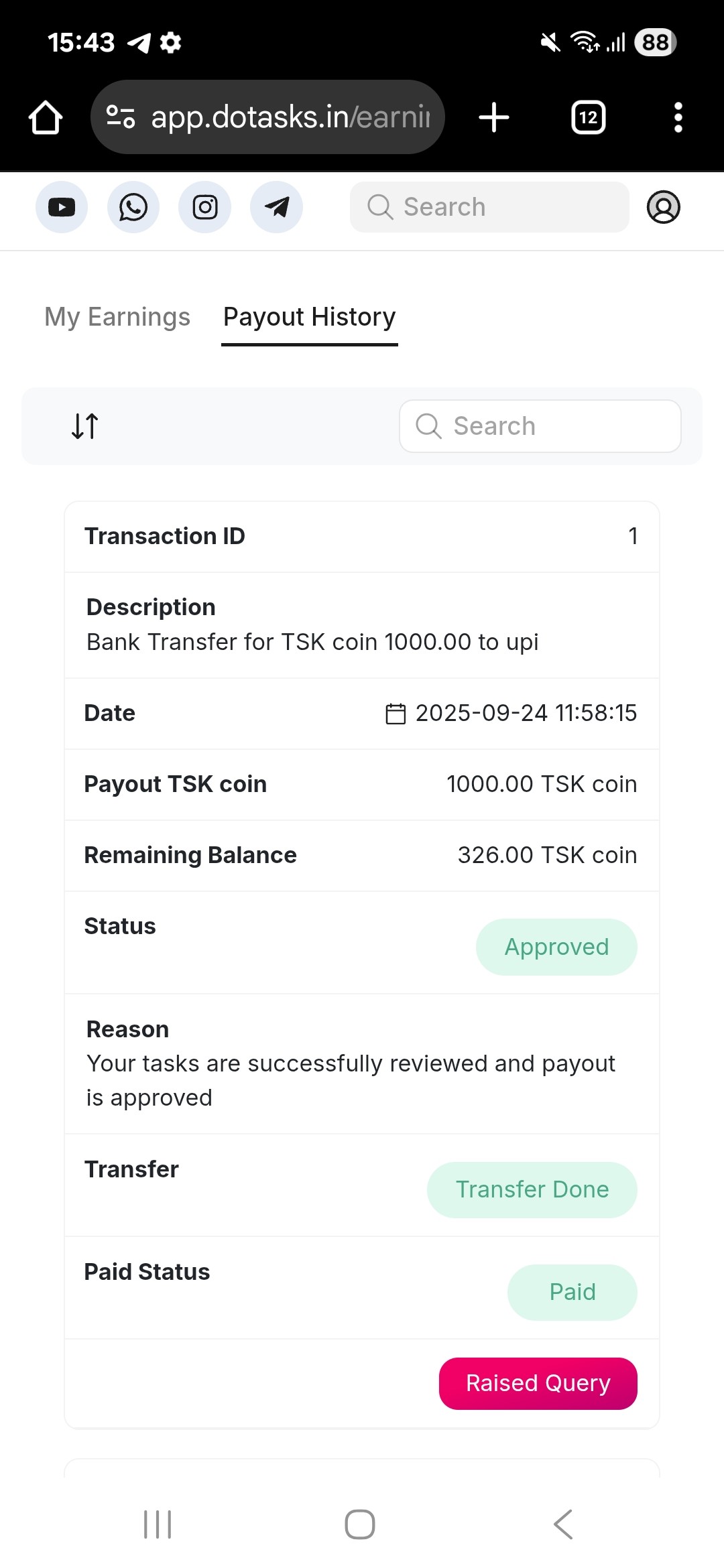
Task: Open the Instagram icon link
Action: click(205, 207)
